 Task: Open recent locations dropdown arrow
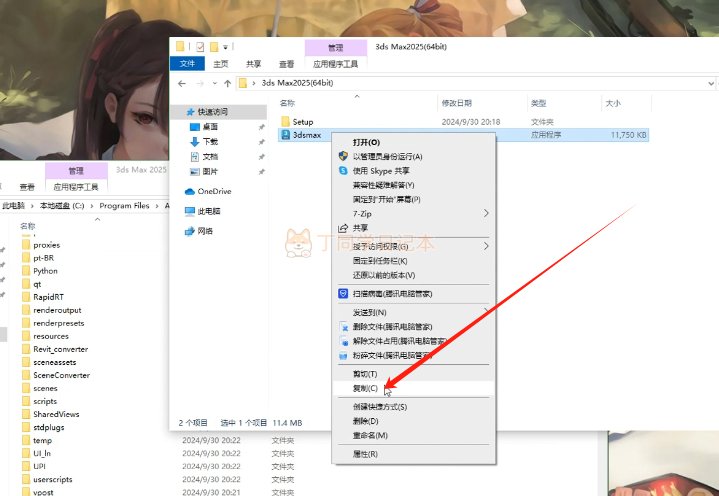pos(215,83)
